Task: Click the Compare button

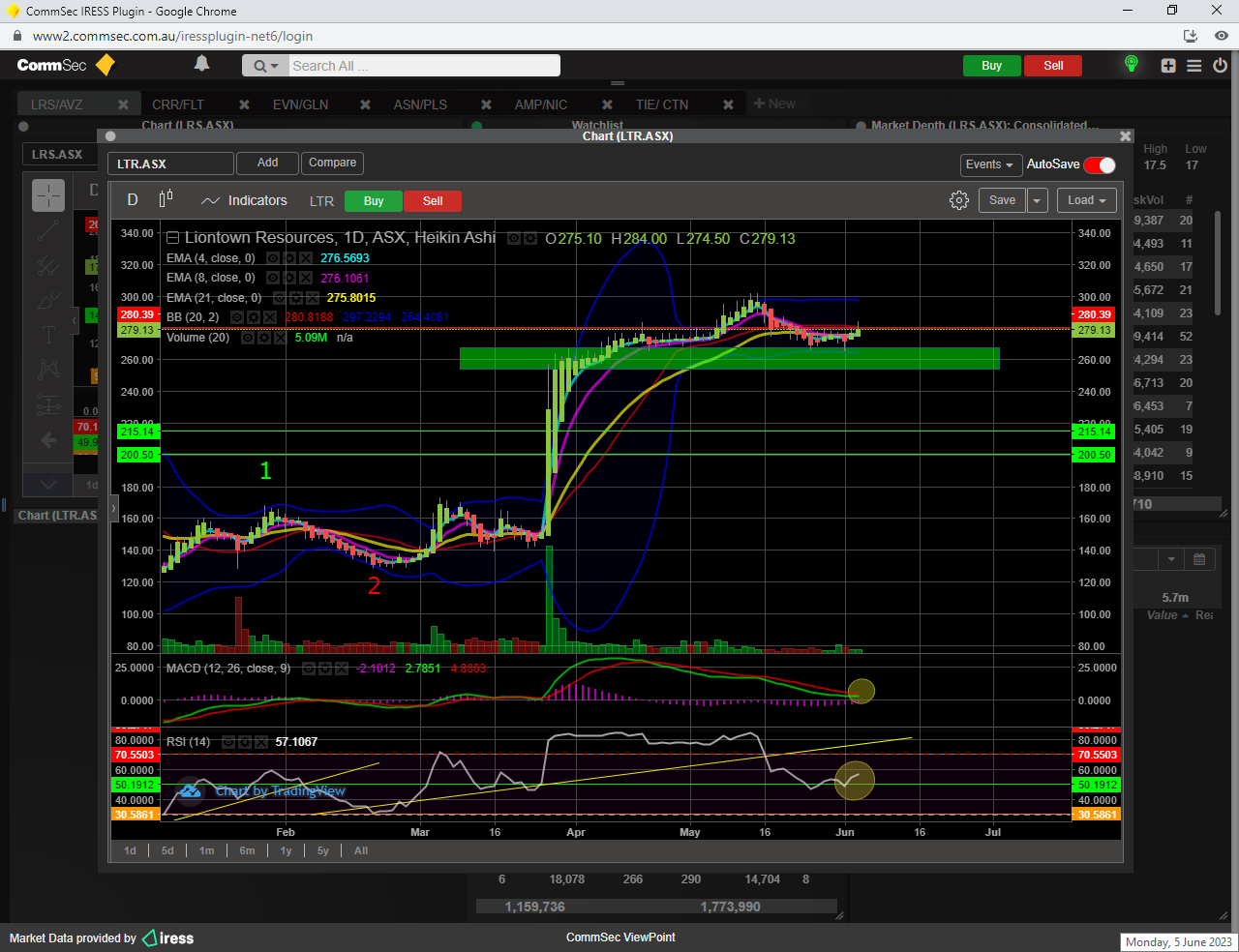Action: (x=332, y=163)
